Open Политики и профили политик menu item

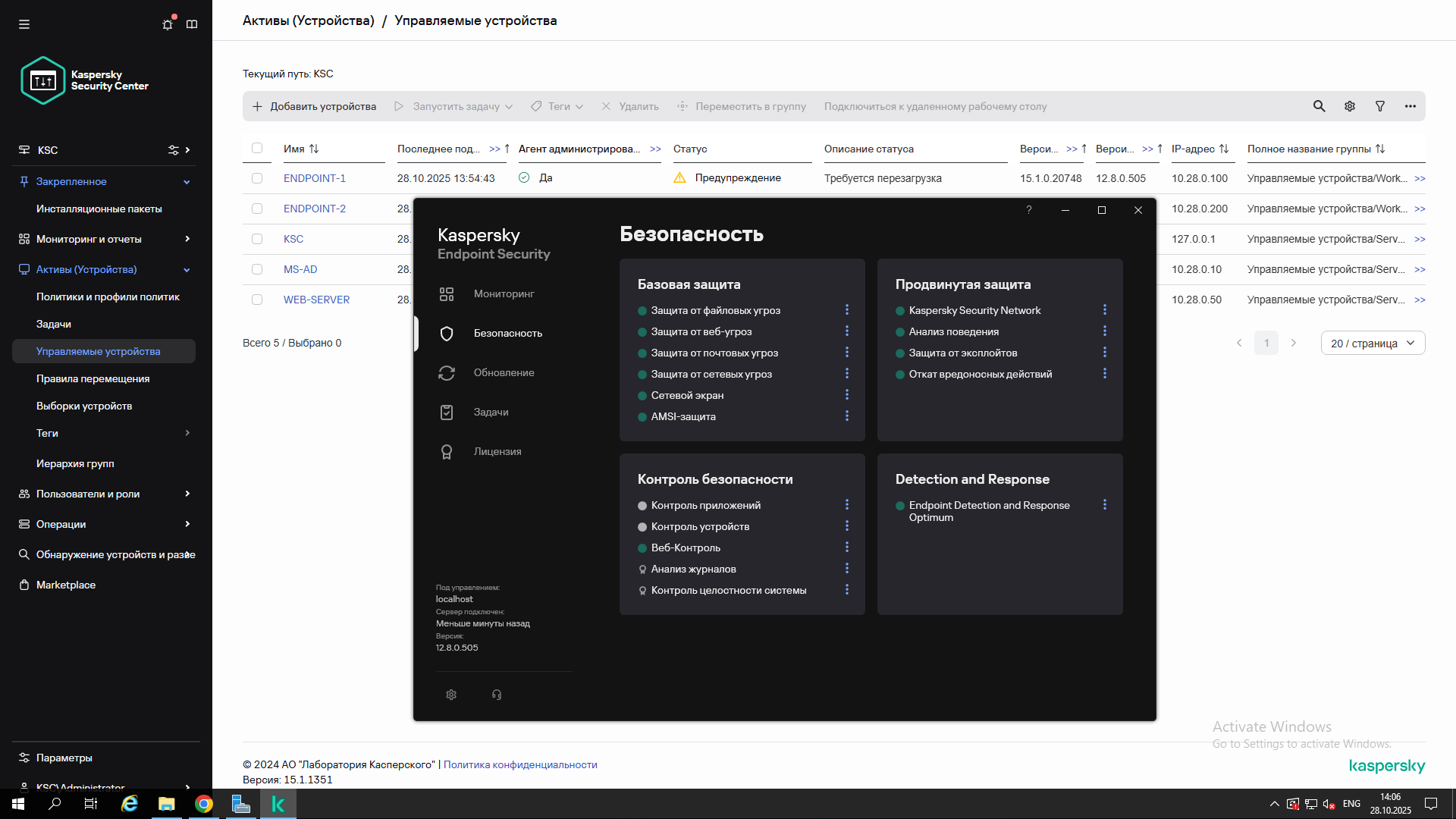tap(108, 297)
